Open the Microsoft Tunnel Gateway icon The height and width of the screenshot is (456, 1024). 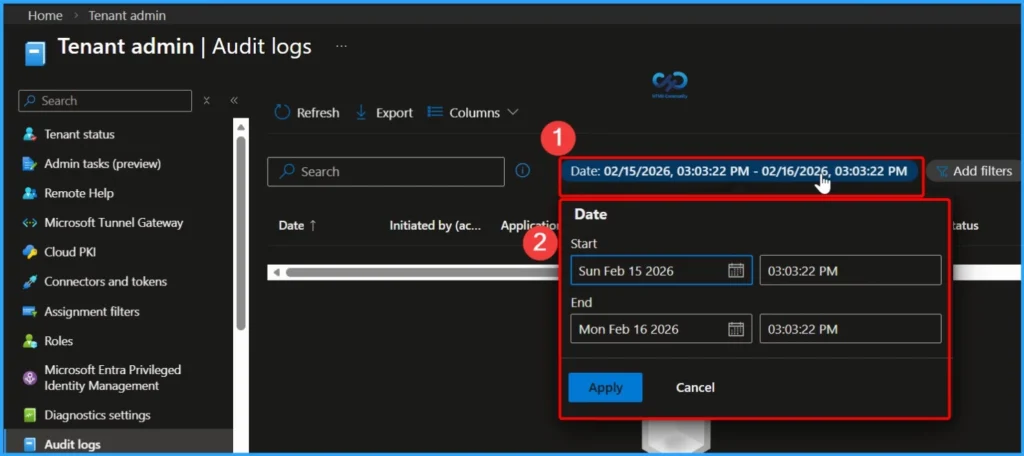click(x=29, y=223)
